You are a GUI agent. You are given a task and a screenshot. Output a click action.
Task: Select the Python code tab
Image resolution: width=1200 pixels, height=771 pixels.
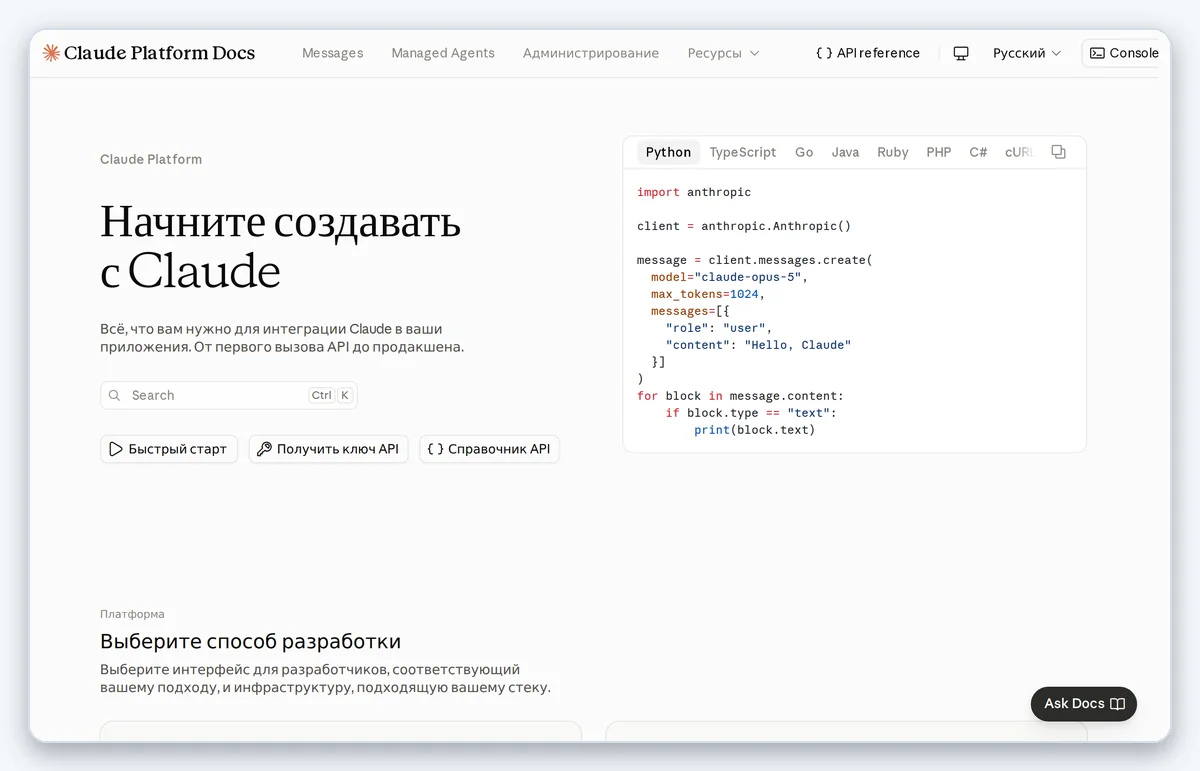coord(668,152)
